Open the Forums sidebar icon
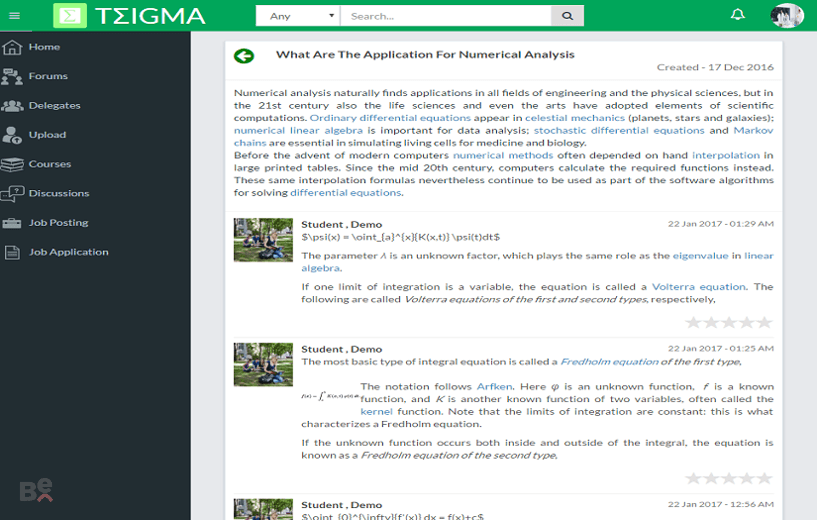The height and width of the screenshot is (520, 817). tap(12, 76)
